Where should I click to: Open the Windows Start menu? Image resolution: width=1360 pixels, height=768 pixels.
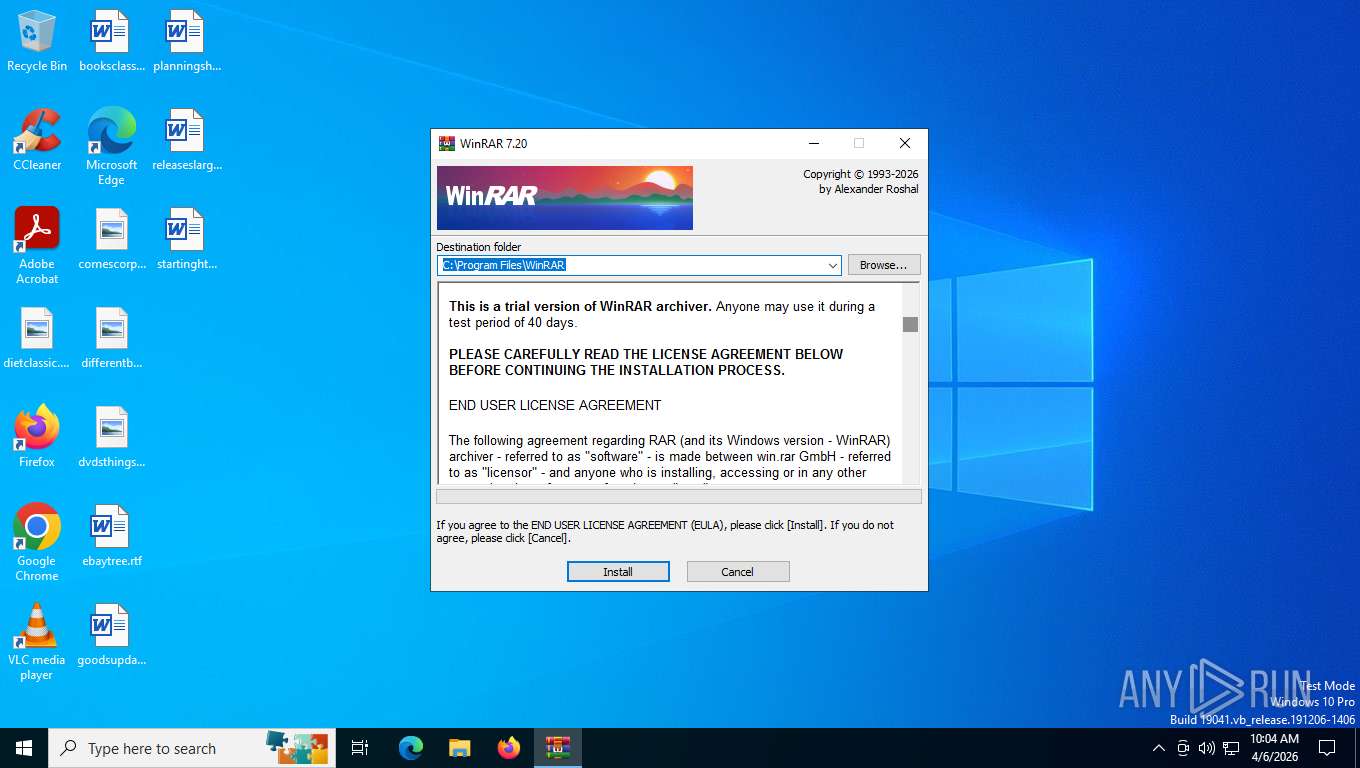point(24,748)
